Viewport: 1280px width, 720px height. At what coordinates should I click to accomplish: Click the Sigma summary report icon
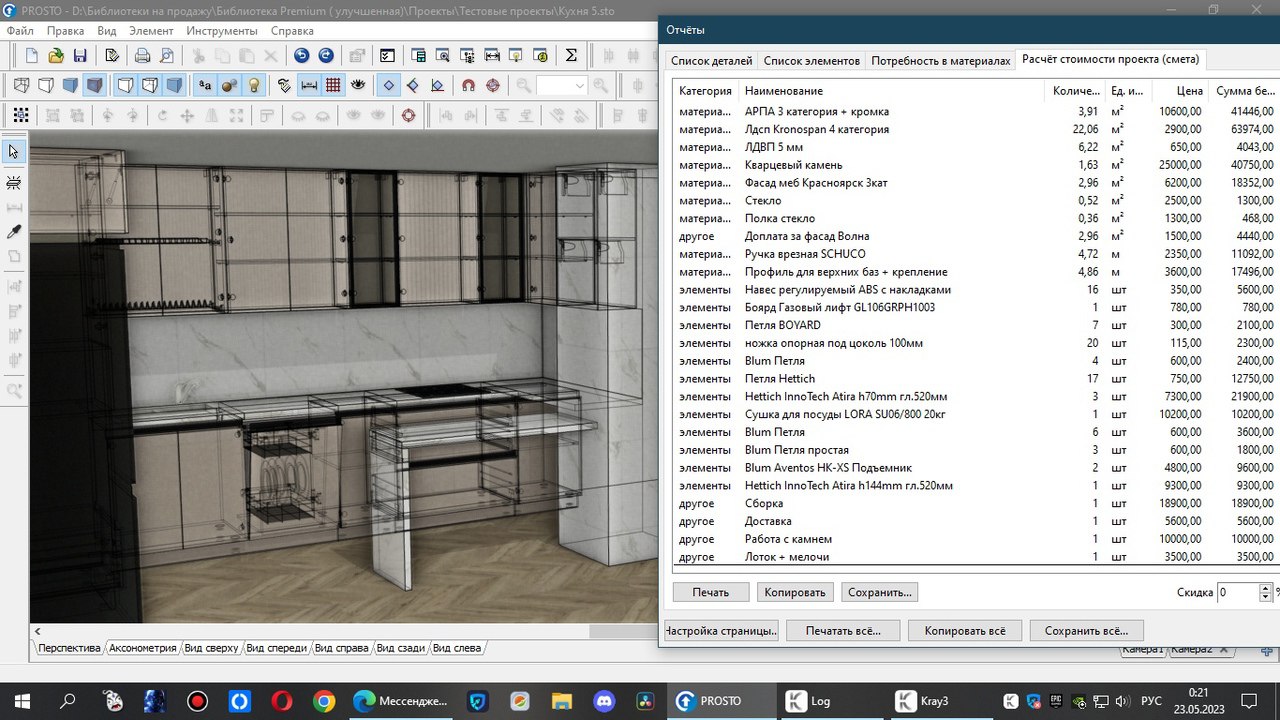570,56
